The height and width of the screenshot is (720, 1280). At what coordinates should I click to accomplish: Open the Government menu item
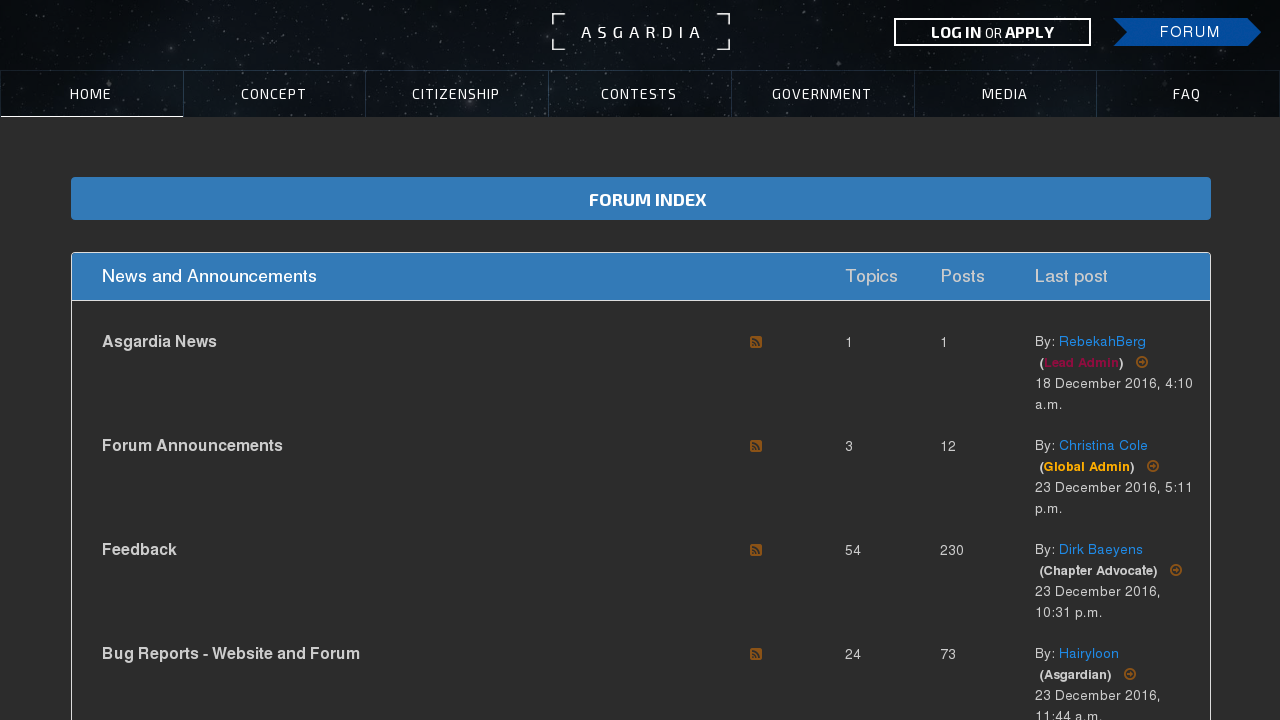click(x=822, y=94)
